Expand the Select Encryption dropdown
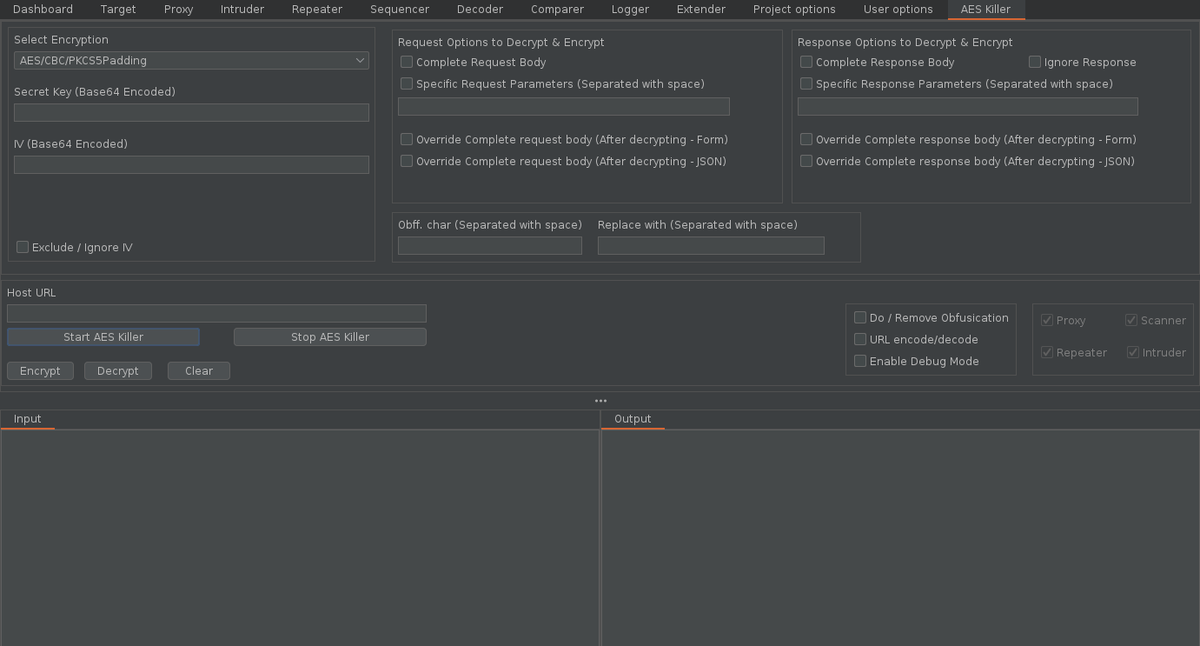This screenshot has width=1200, height=646. tap(192, 61)
